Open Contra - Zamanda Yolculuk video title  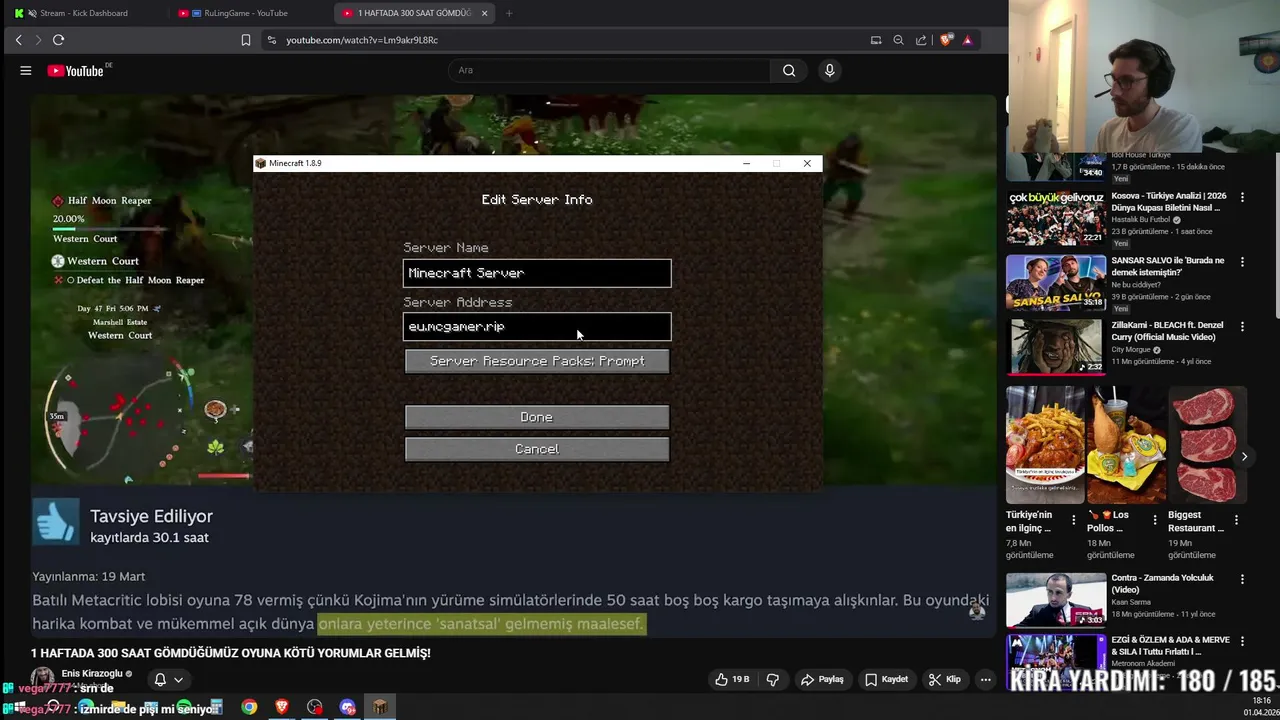[x=1162, y=583]
